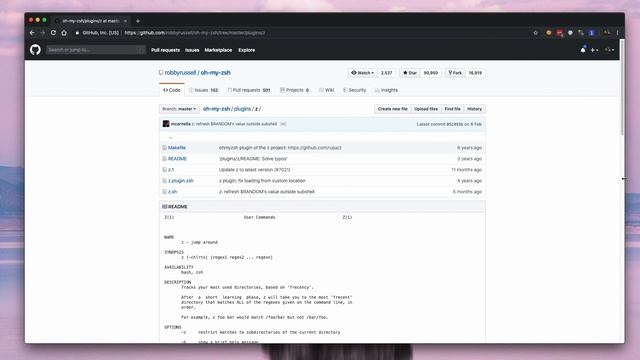Click mcornella's avatar in the commit bar
640x360 pixels.
click(x=166, y=124)
